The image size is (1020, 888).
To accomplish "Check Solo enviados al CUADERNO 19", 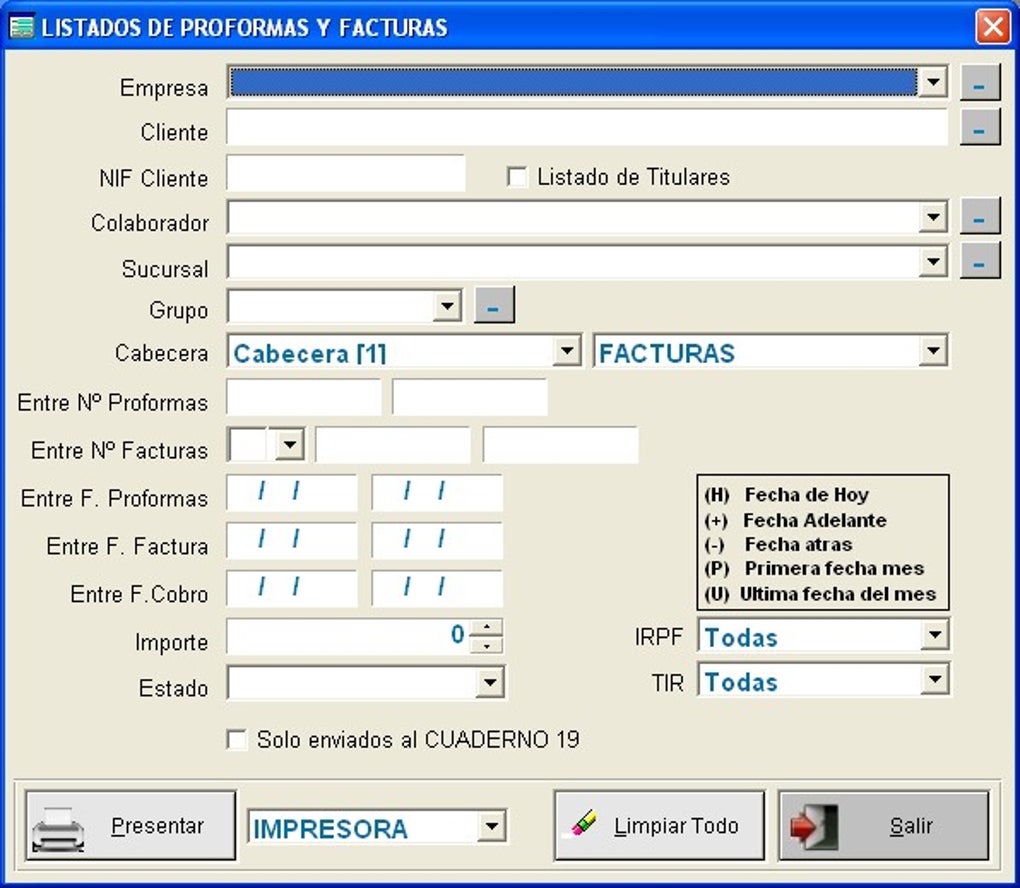I will [x=237, y=740].
